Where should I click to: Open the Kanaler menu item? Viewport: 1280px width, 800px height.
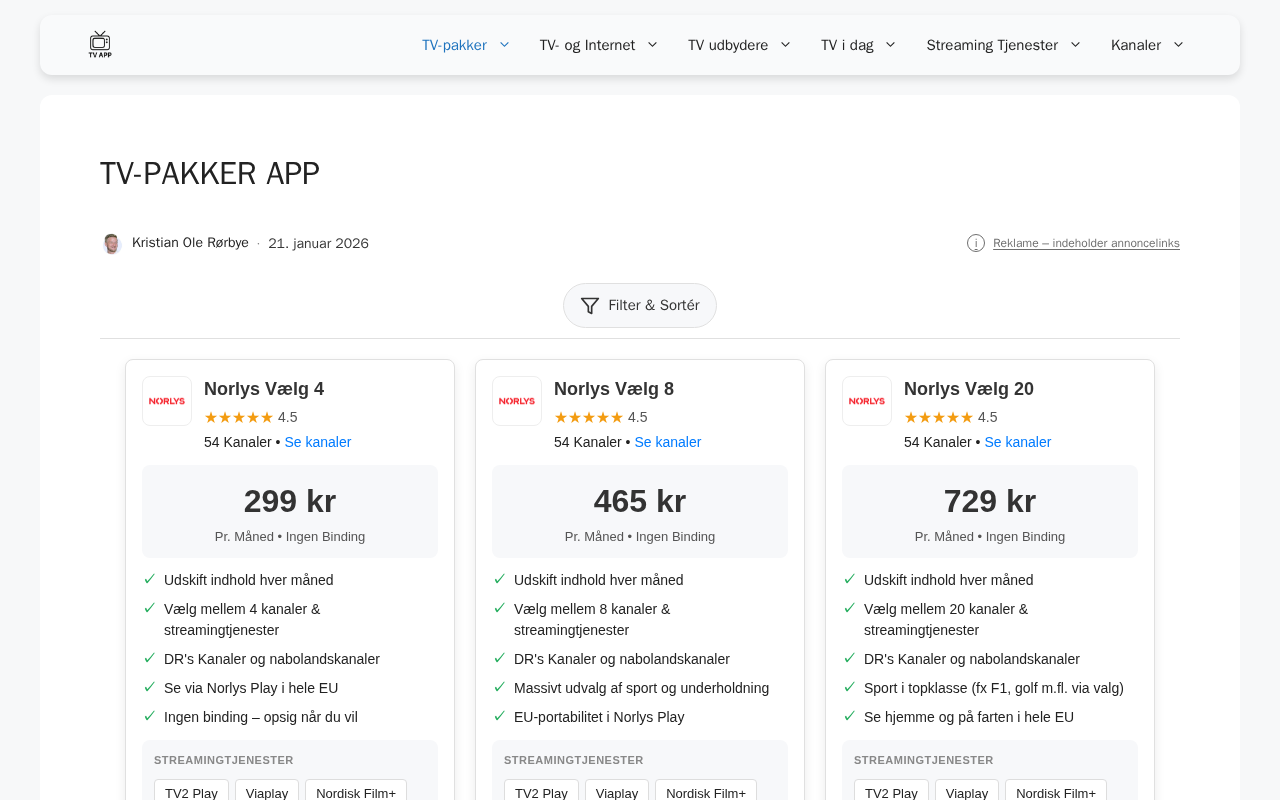coord(1136,45)
